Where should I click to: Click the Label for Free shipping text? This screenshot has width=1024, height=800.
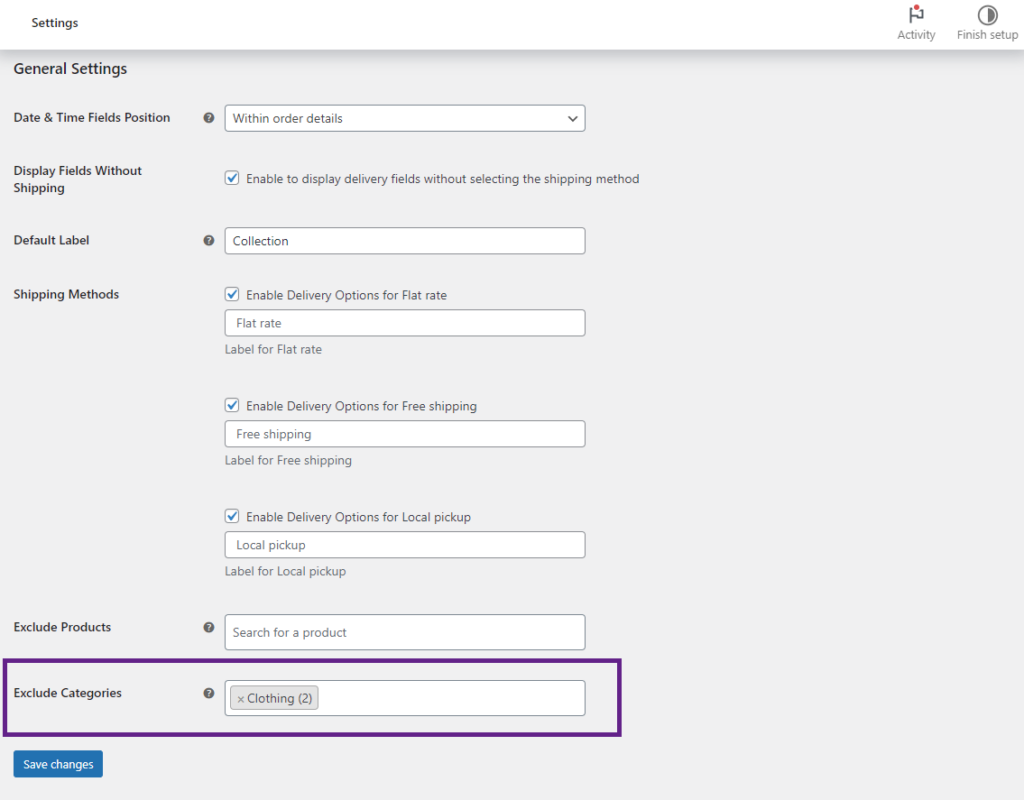coord(288,460)
